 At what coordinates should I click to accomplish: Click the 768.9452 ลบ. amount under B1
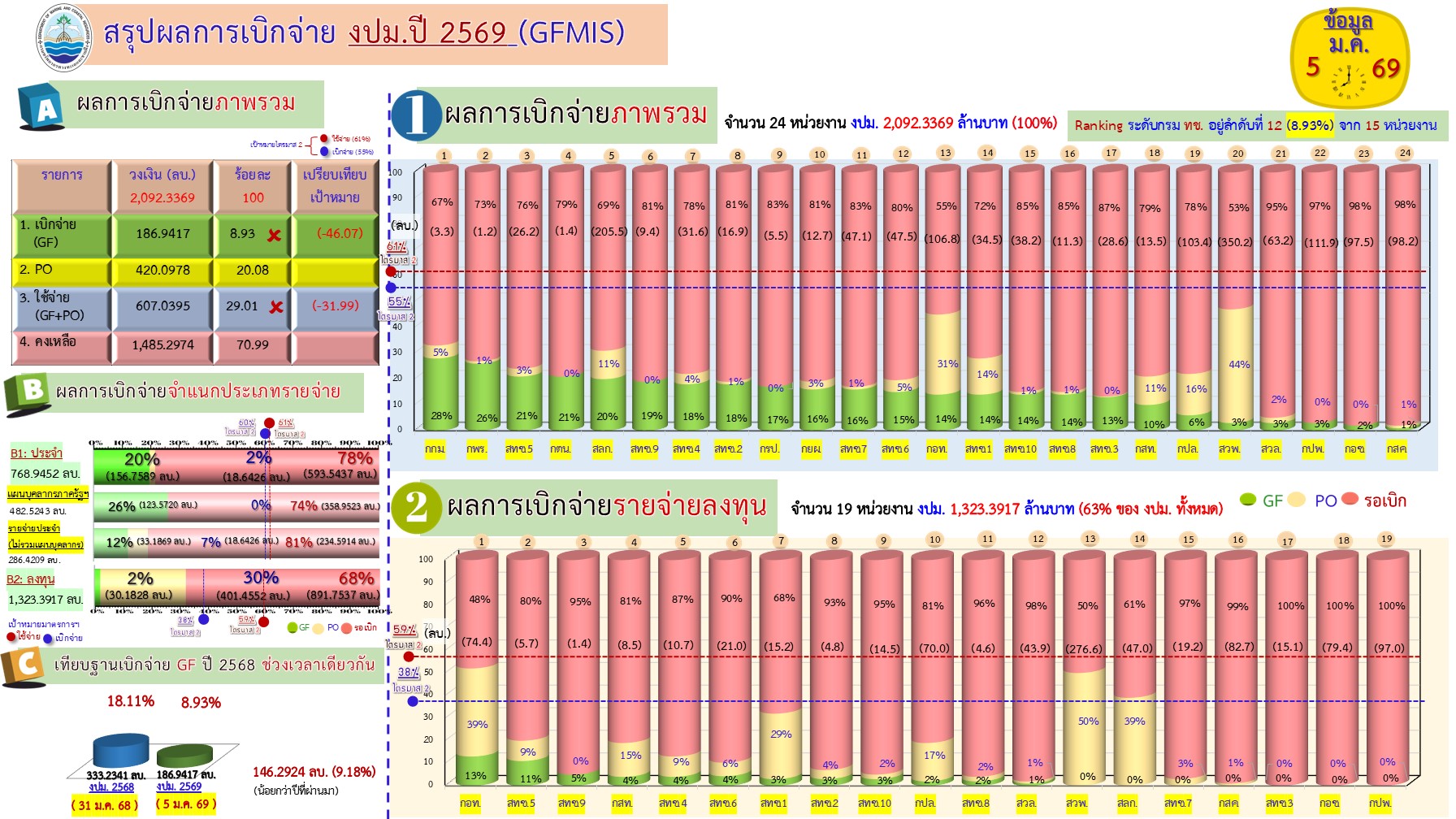point(45,474)
